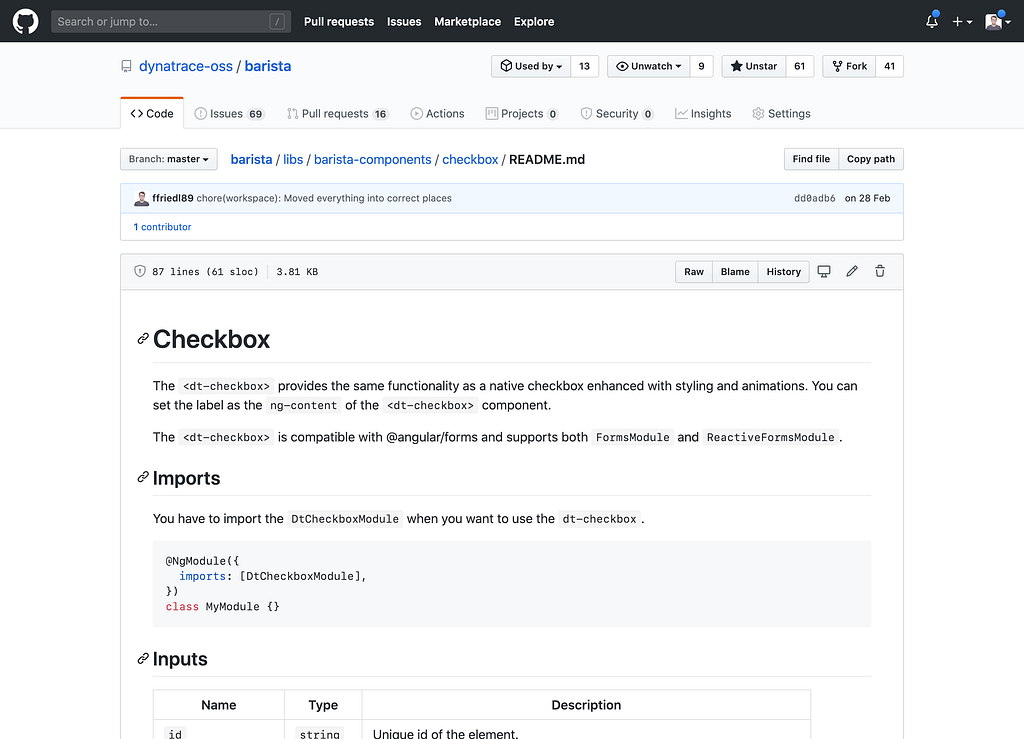The height and width of the screenshot is (739, 1024).
Task: Click the Raw button
Action: point(694,271)
